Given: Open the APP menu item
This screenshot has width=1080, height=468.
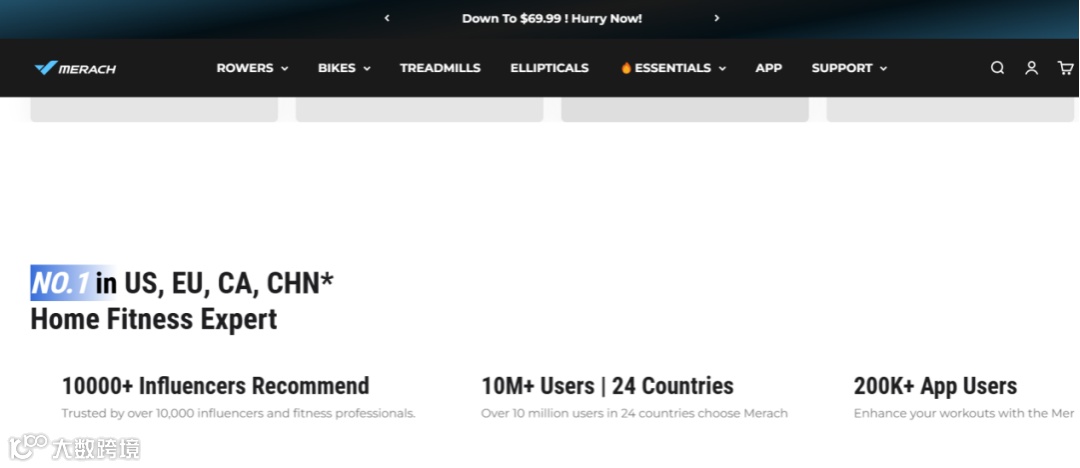Looking at the screenshot, I should point(769,68).
